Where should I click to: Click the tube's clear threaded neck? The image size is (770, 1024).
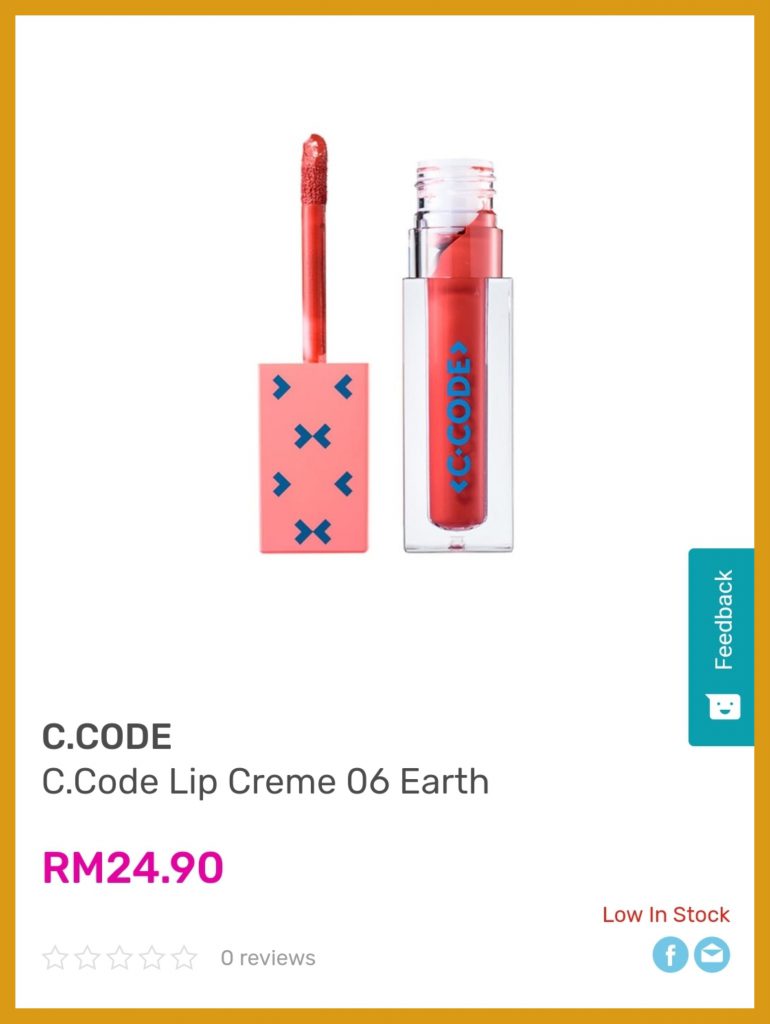click(455, 184)
